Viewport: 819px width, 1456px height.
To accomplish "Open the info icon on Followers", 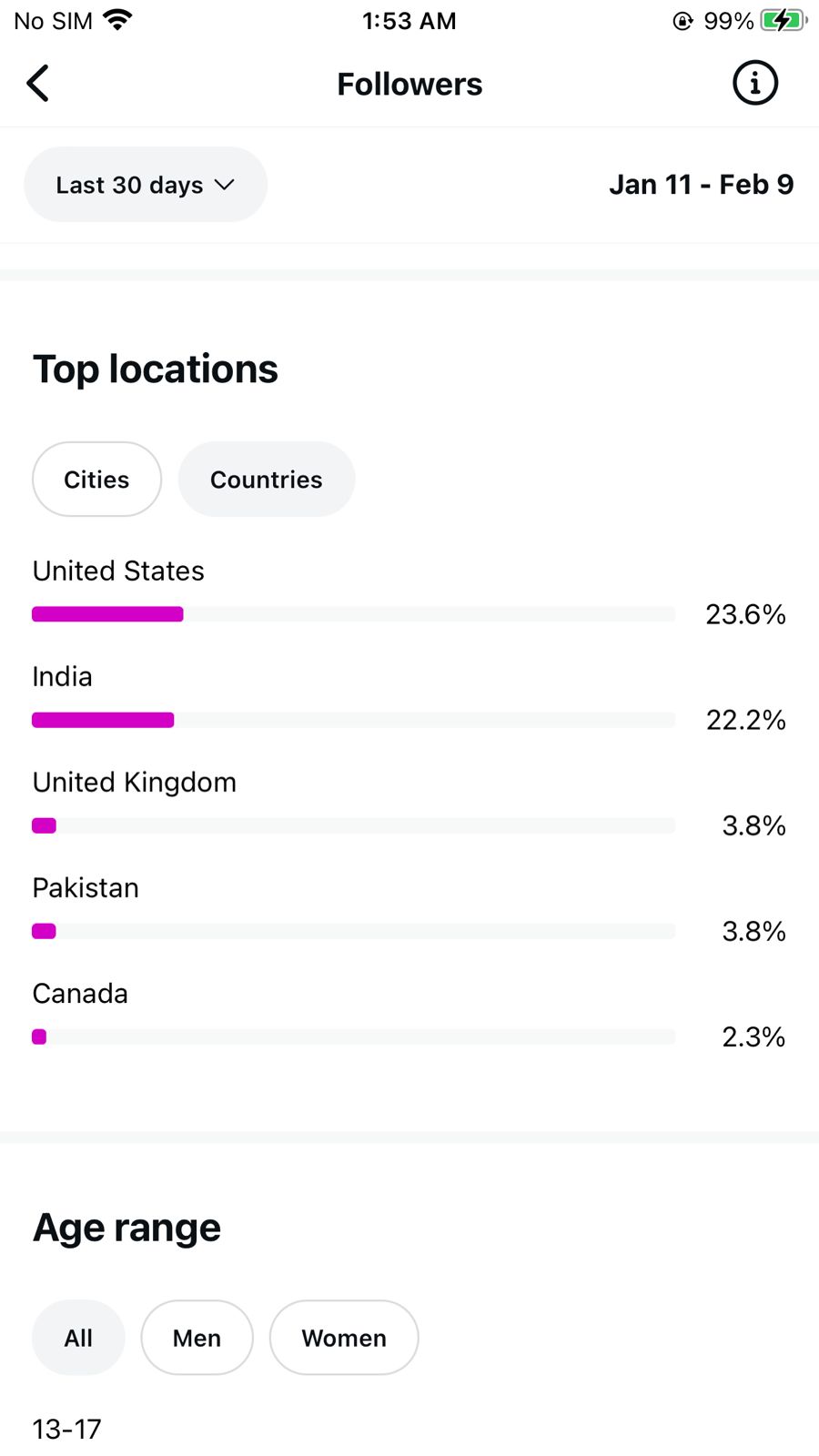I will coord(754,84).
